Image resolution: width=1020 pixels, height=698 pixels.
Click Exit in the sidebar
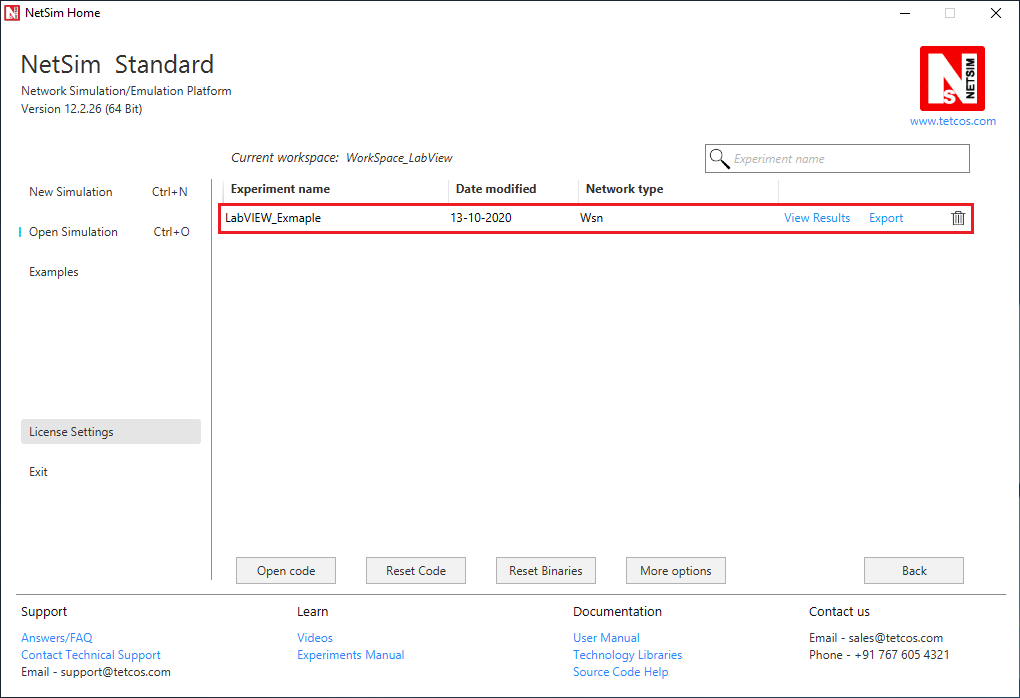(38, 471)
